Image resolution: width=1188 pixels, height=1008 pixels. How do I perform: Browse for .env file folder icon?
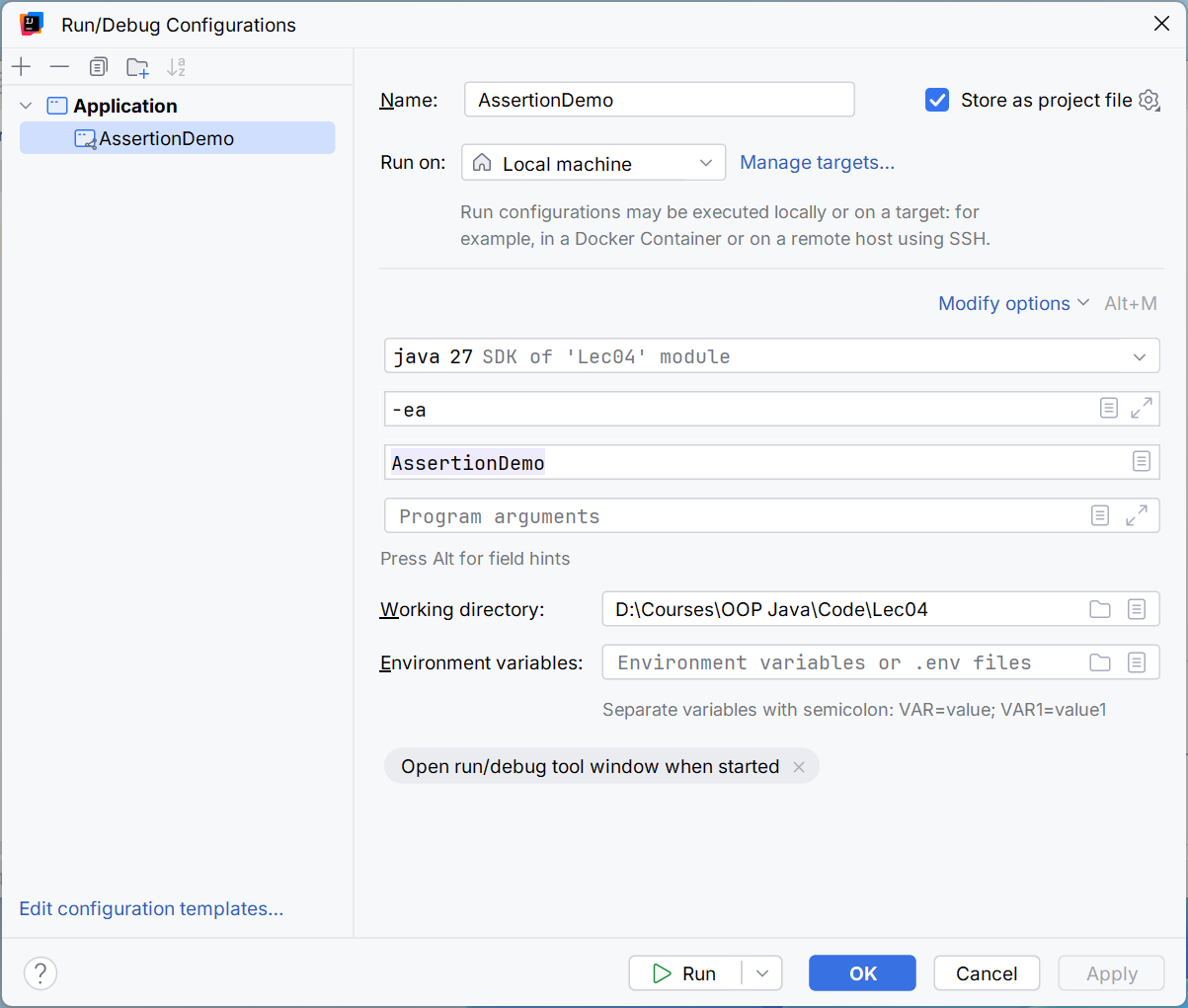pos(1100,662)
